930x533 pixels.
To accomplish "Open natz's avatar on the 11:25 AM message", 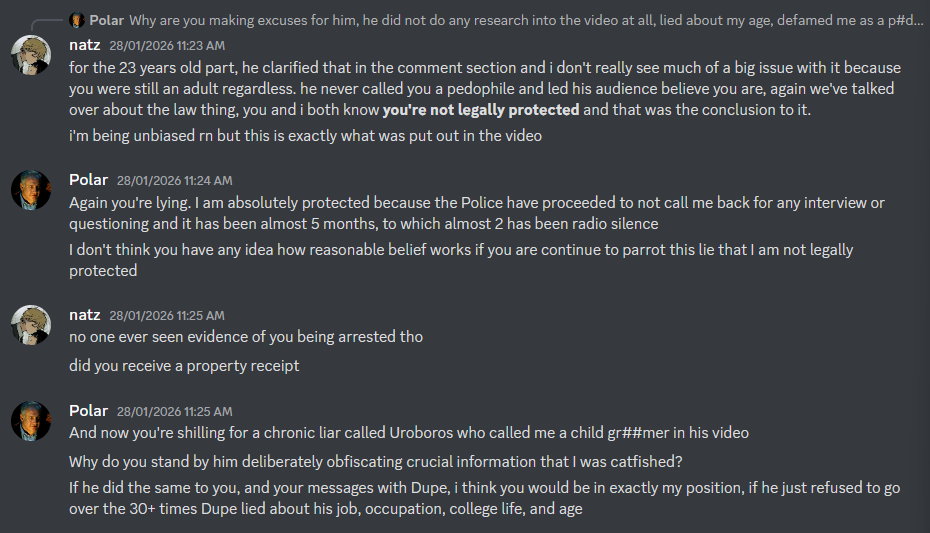I will [31, 325].
